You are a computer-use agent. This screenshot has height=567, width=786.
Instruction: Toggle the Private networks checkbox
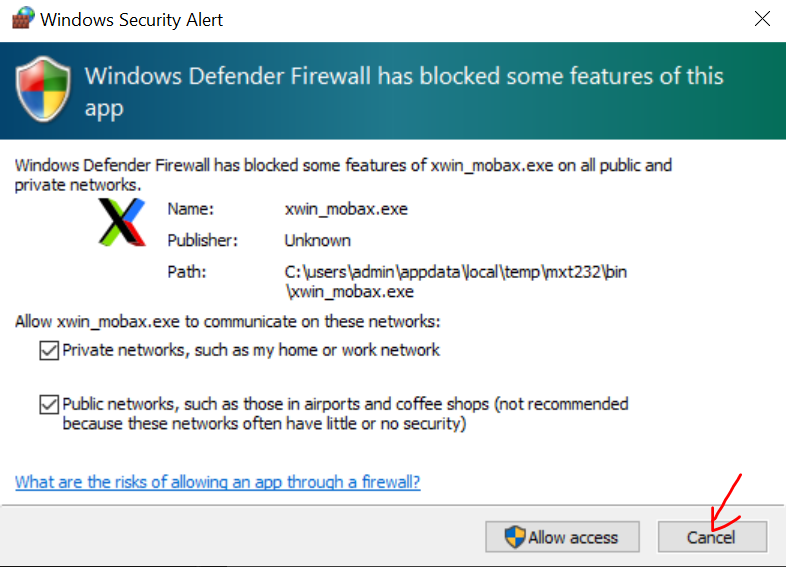click(x=48, y=350)
